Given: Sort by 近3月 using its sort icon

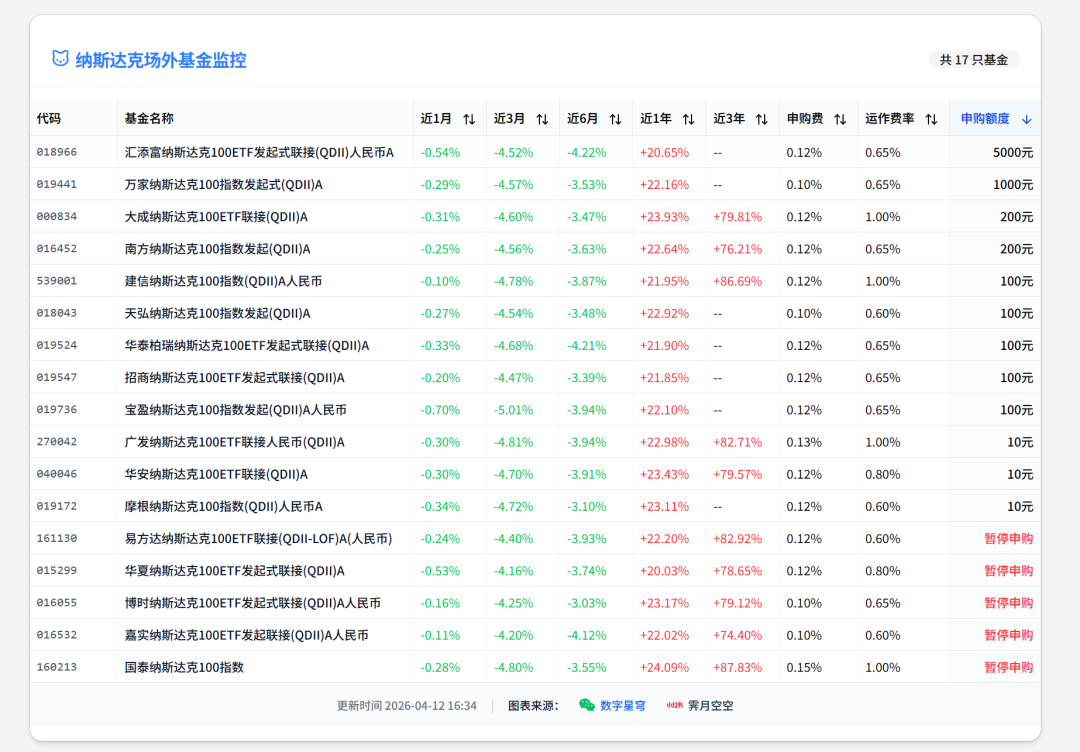Looking at the screenshot, I should point(542,119).
